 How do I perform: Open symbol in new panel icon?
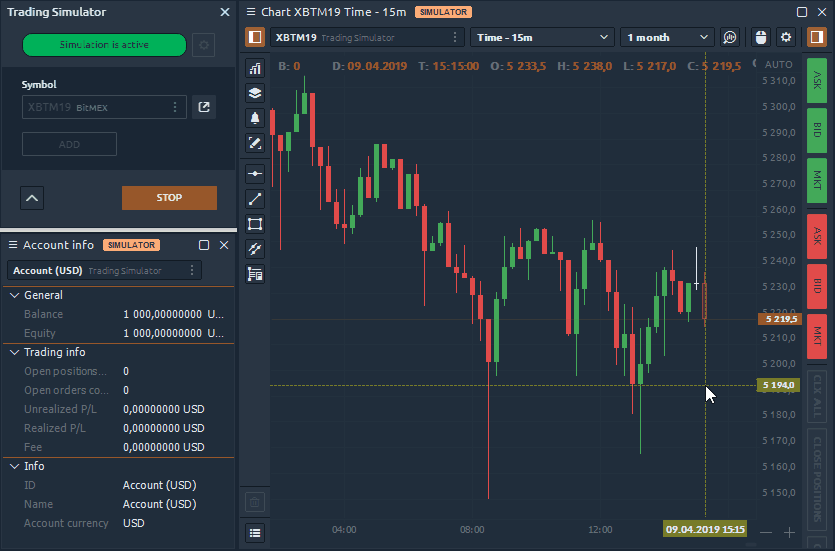coord(204,107)
